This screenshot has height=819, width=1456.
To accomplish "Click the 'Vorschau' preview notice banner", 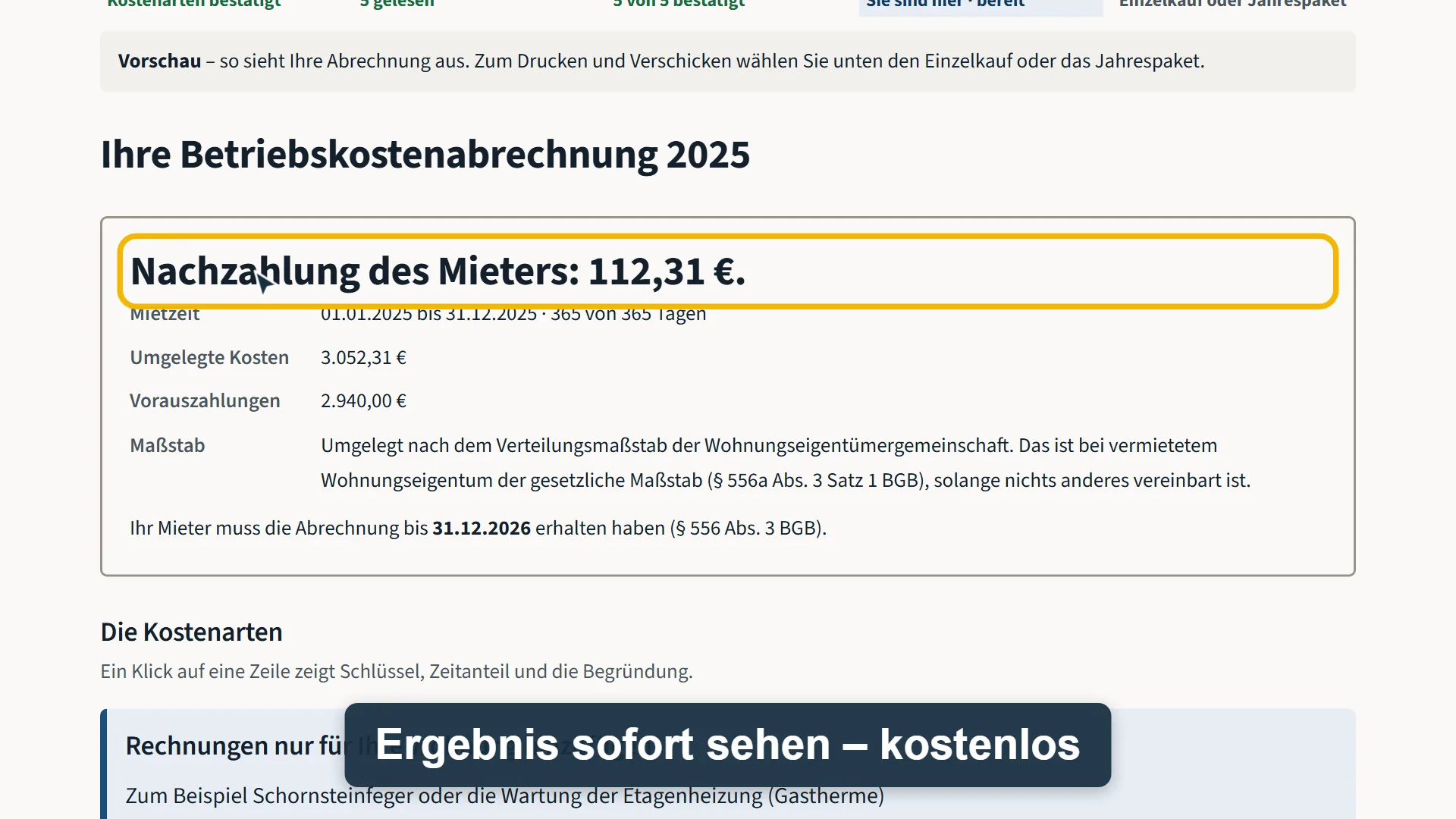I will [x=728, y=61].
